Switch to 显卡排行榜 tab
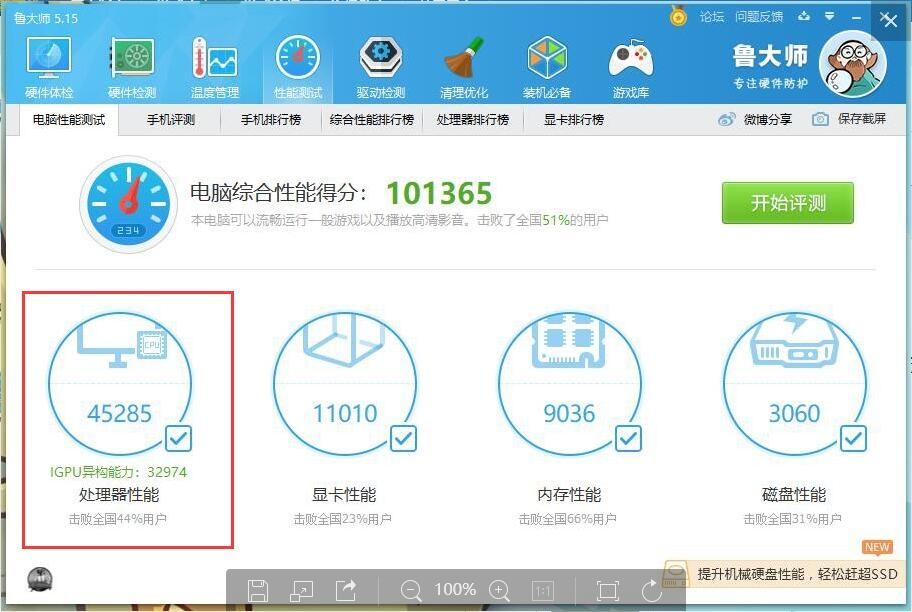 tap(573, 120)
